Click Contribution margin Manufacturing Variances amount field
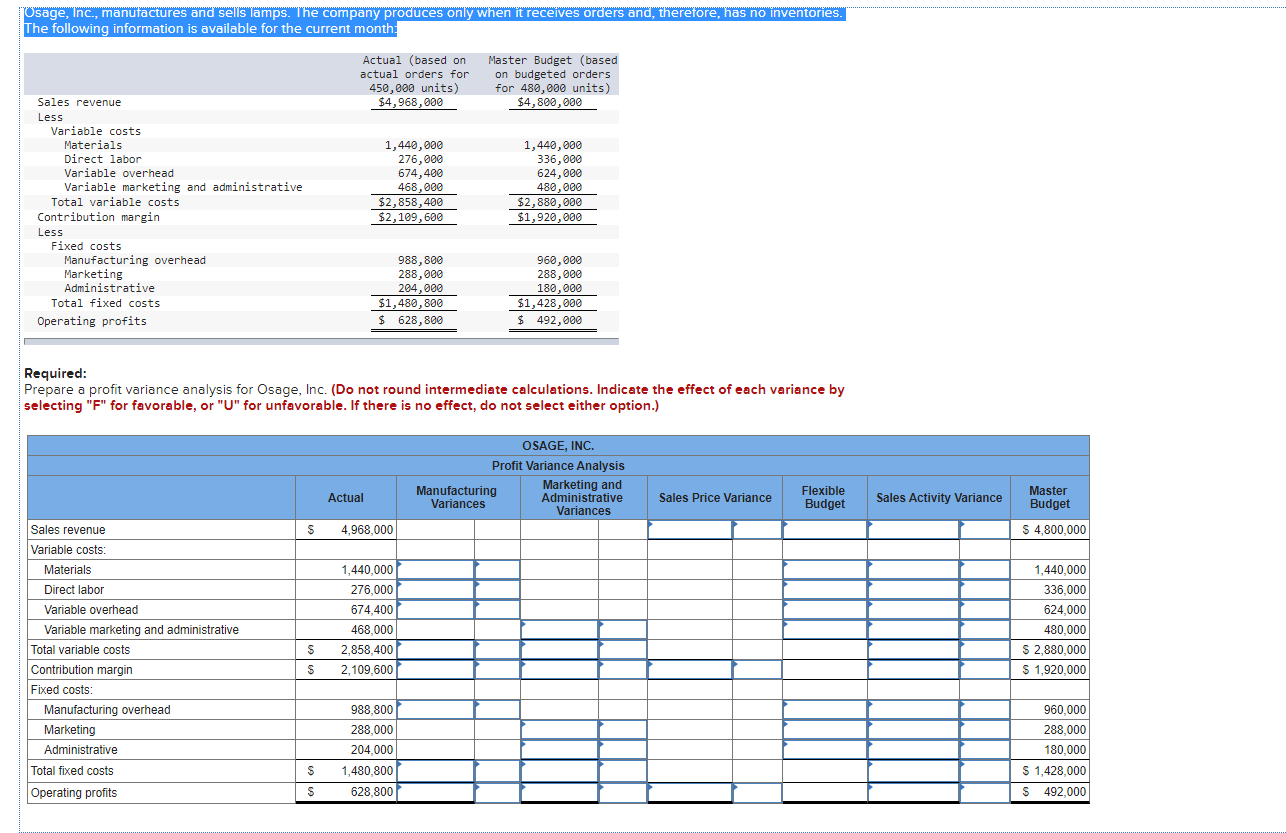Screen dimensions: 1286x833 coord(436,670)
